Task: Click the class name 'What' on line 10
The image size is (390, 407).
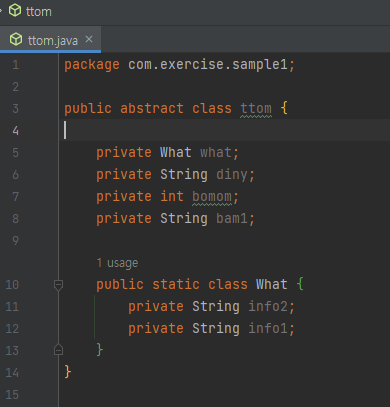Action: (272, 285)
